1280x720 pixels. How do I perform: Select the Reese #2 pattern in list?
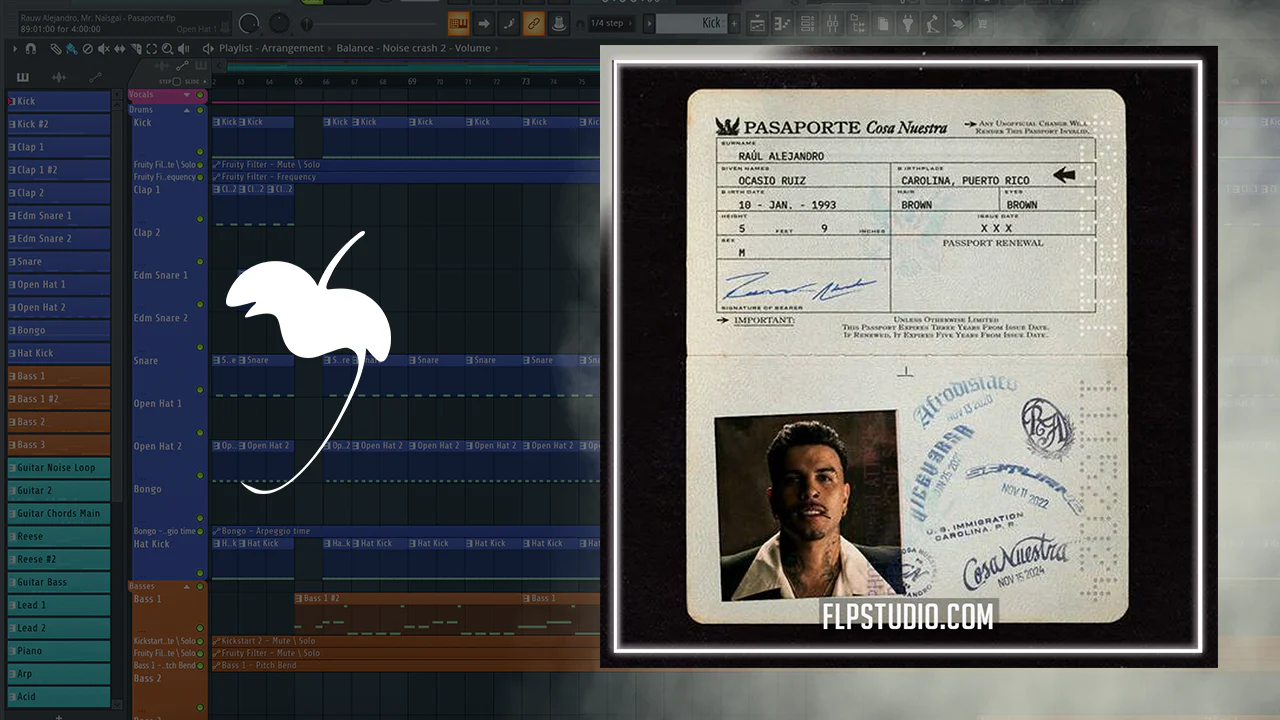59,559
